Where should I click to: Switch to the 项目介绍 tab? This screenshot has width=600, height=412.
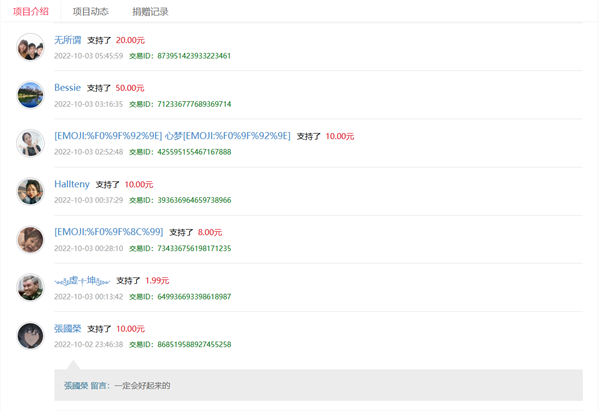pyautogui.click(x=31, y=11)
